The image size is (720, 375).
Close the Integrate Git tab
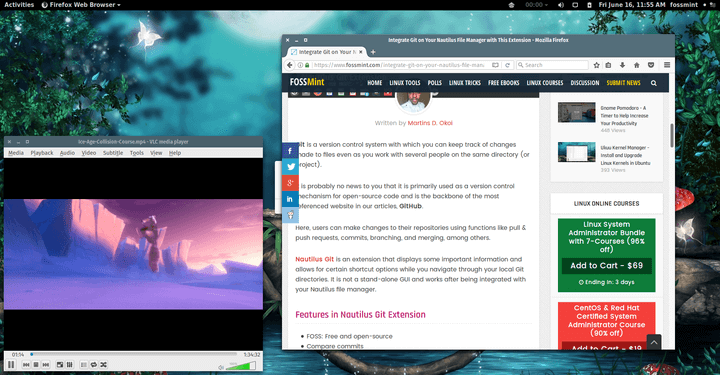360,52
